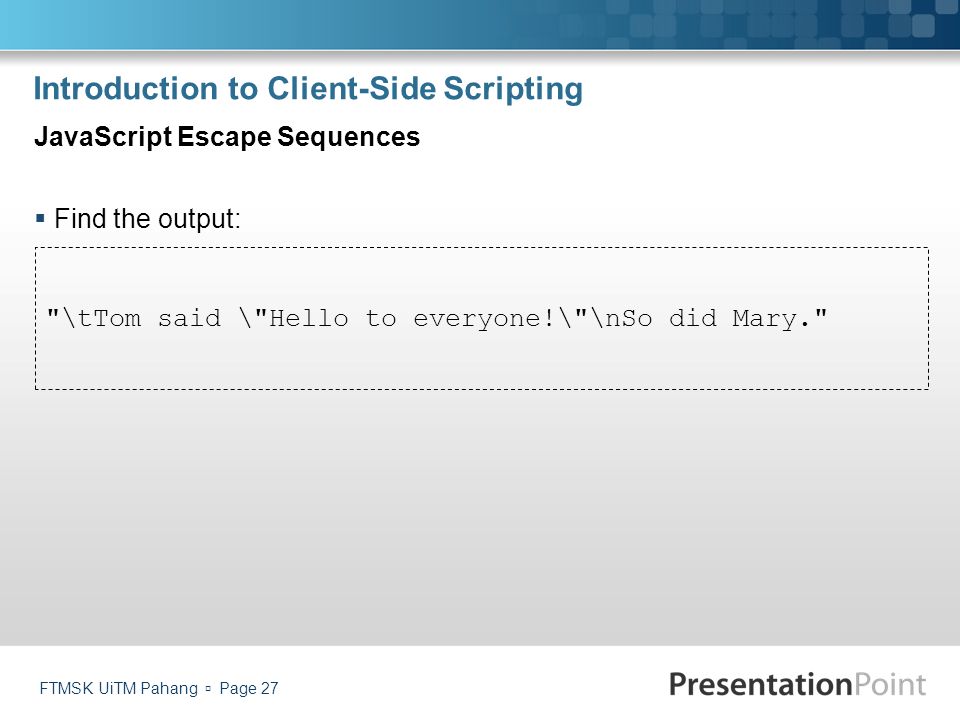Click the slide title Introduction to Client-Side Scripting

click(x=308, y=89)
